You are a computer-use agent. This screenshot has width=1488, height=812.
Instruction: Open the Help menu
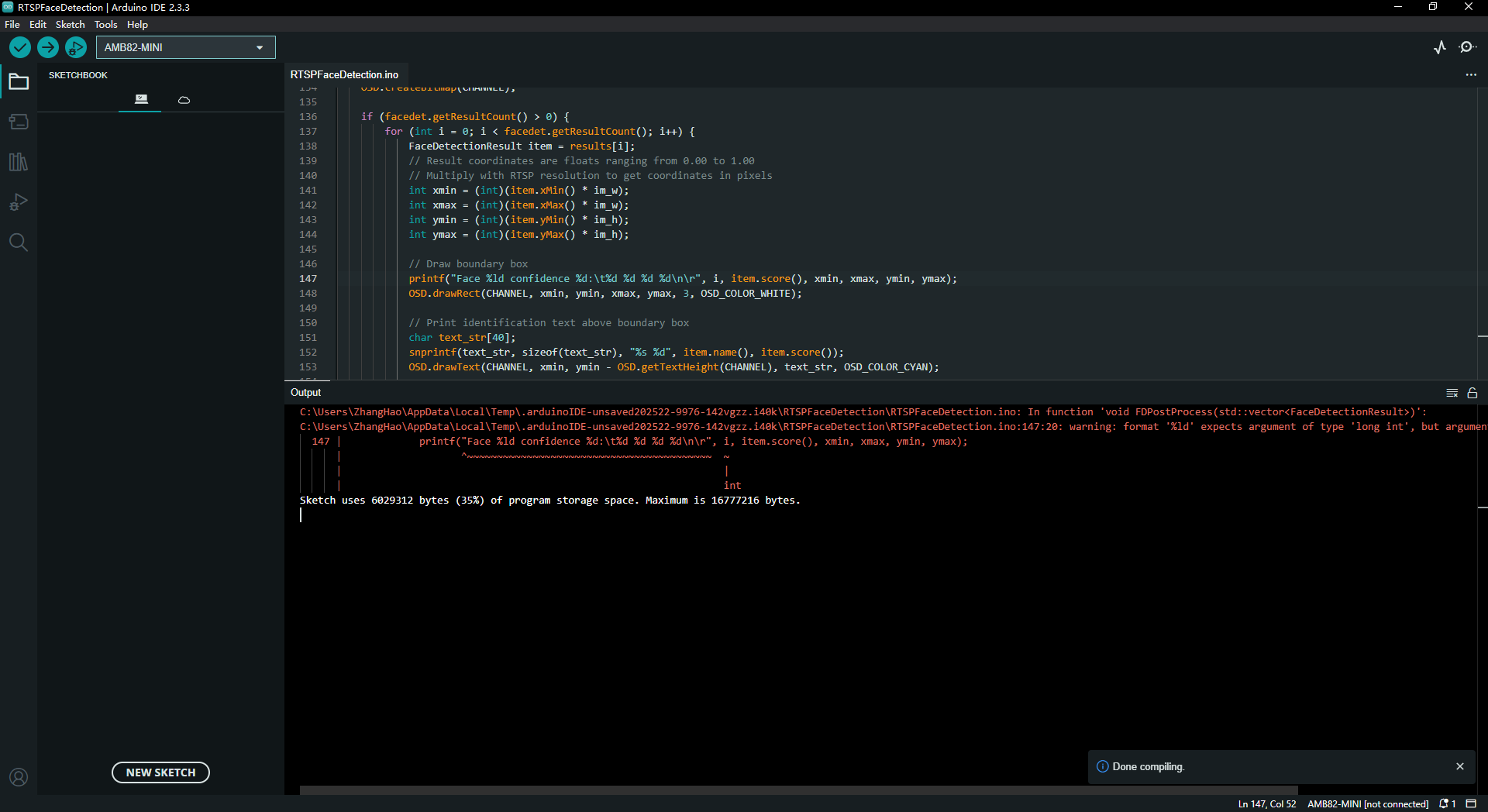coord(137,25)
